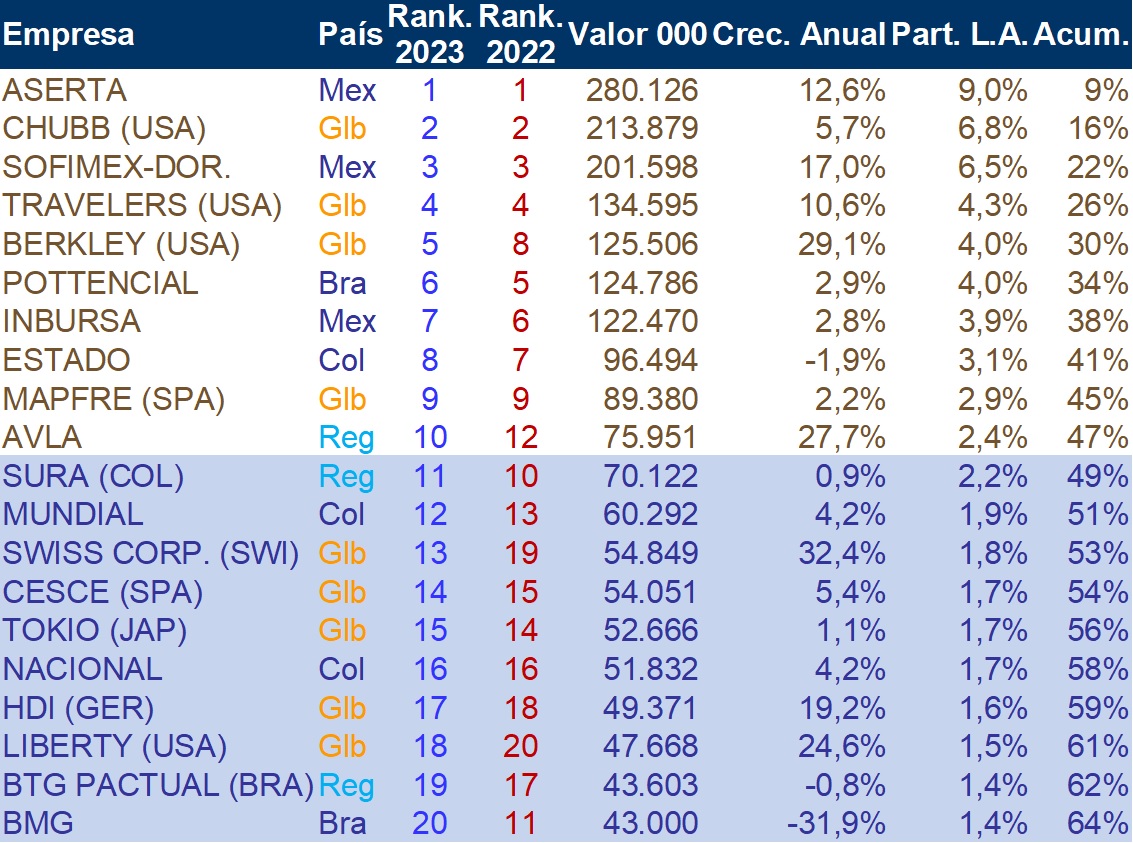1133x843 pixels.
Task: Select TOKIO (JAP) company cell
Action: 95,631
